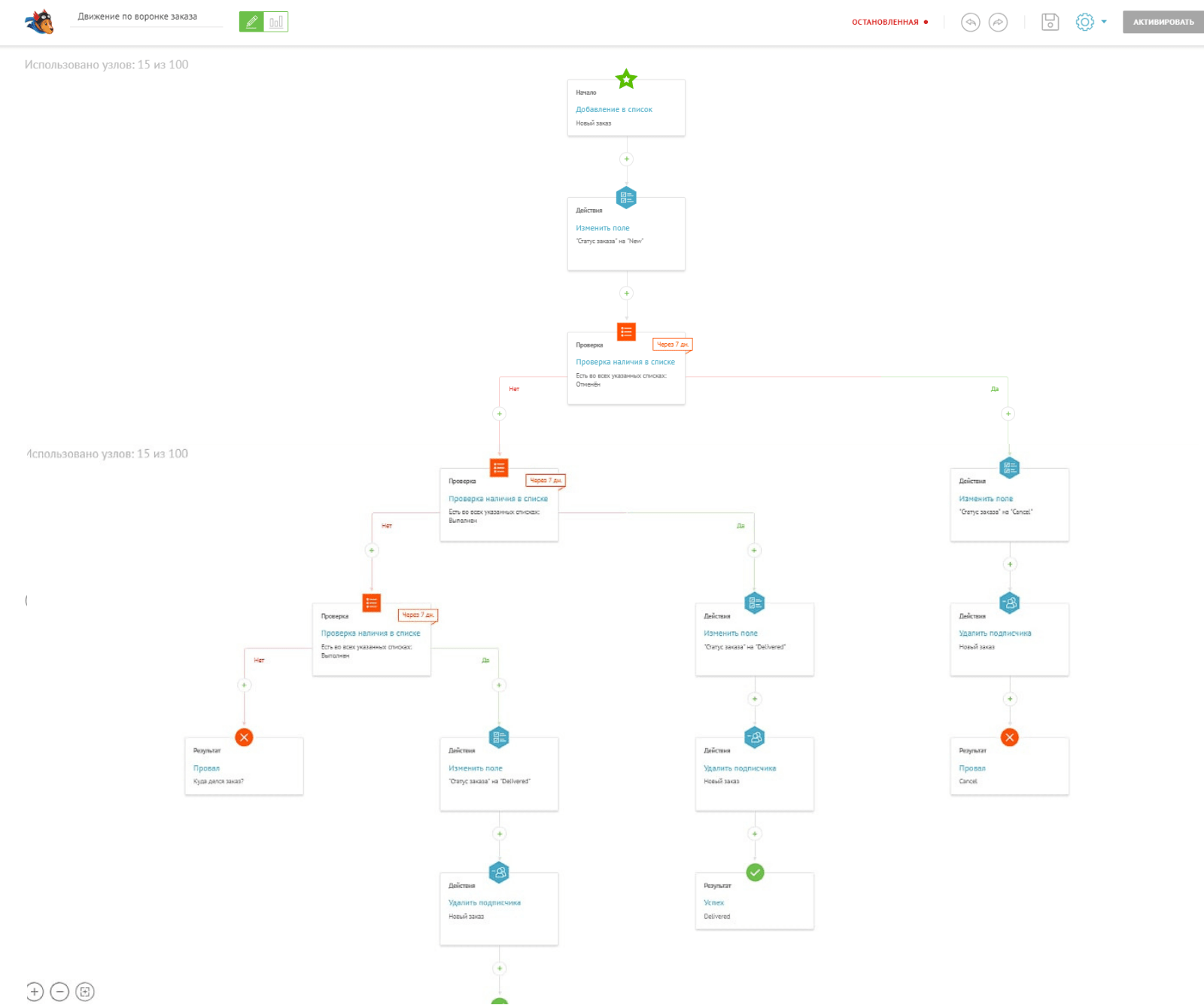Add node on Да branch of Отменён check

[x=1008, y=414]
